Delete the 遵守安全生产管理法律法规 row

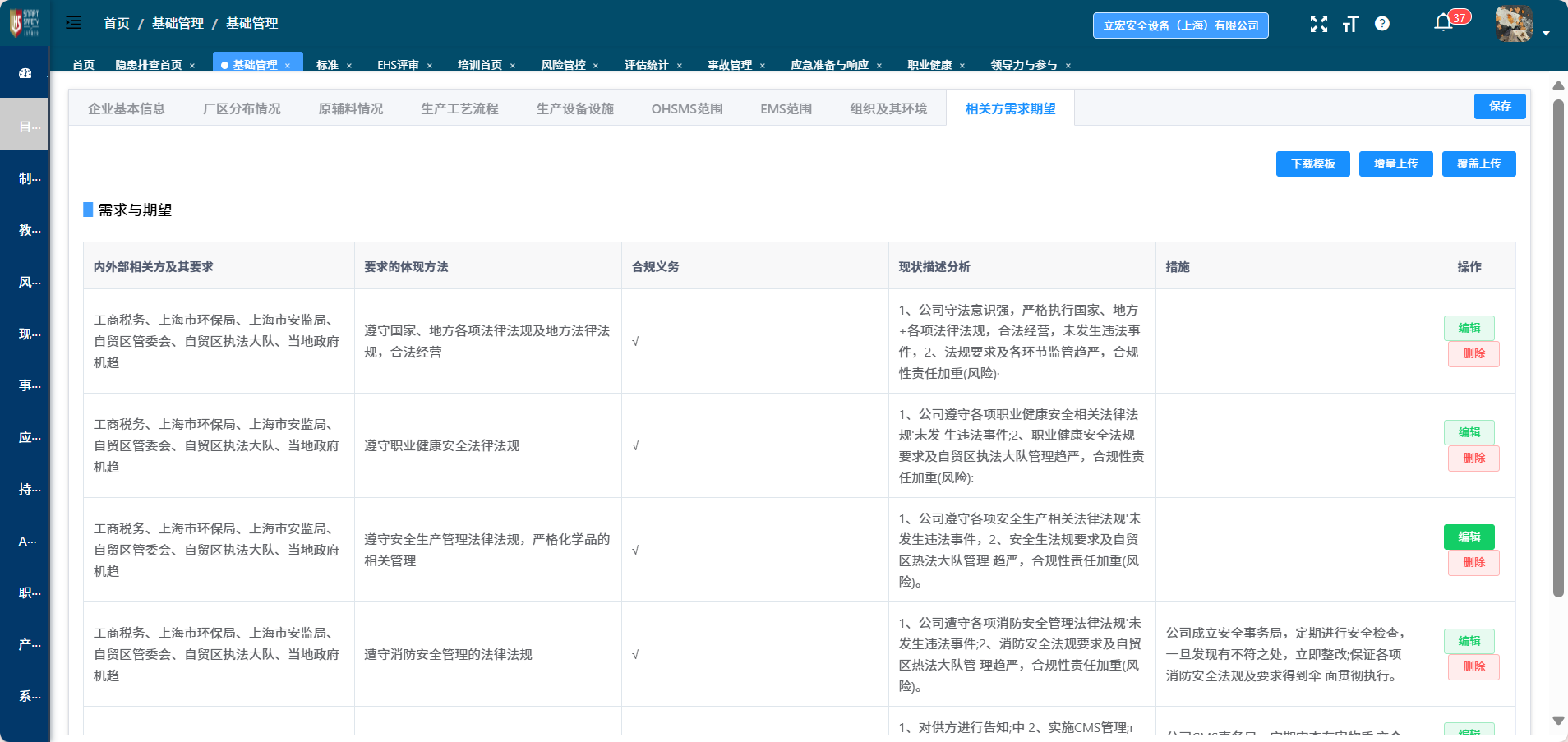pos(1474,562)
